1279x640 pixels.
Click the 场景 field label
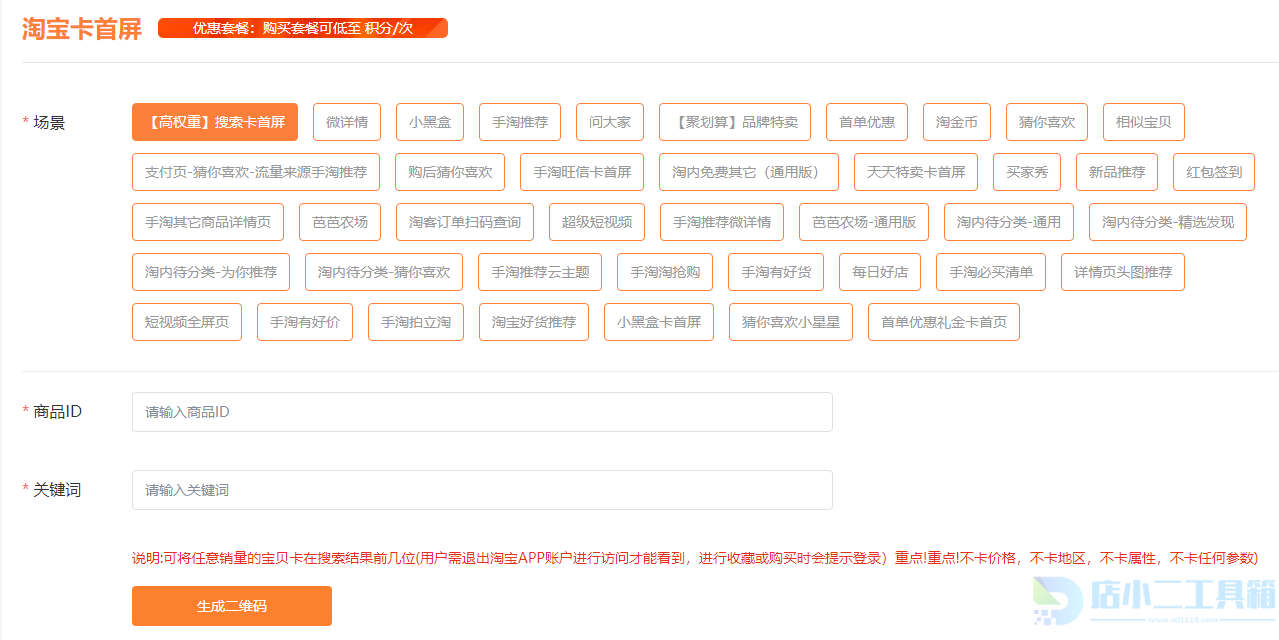point(49,122)
